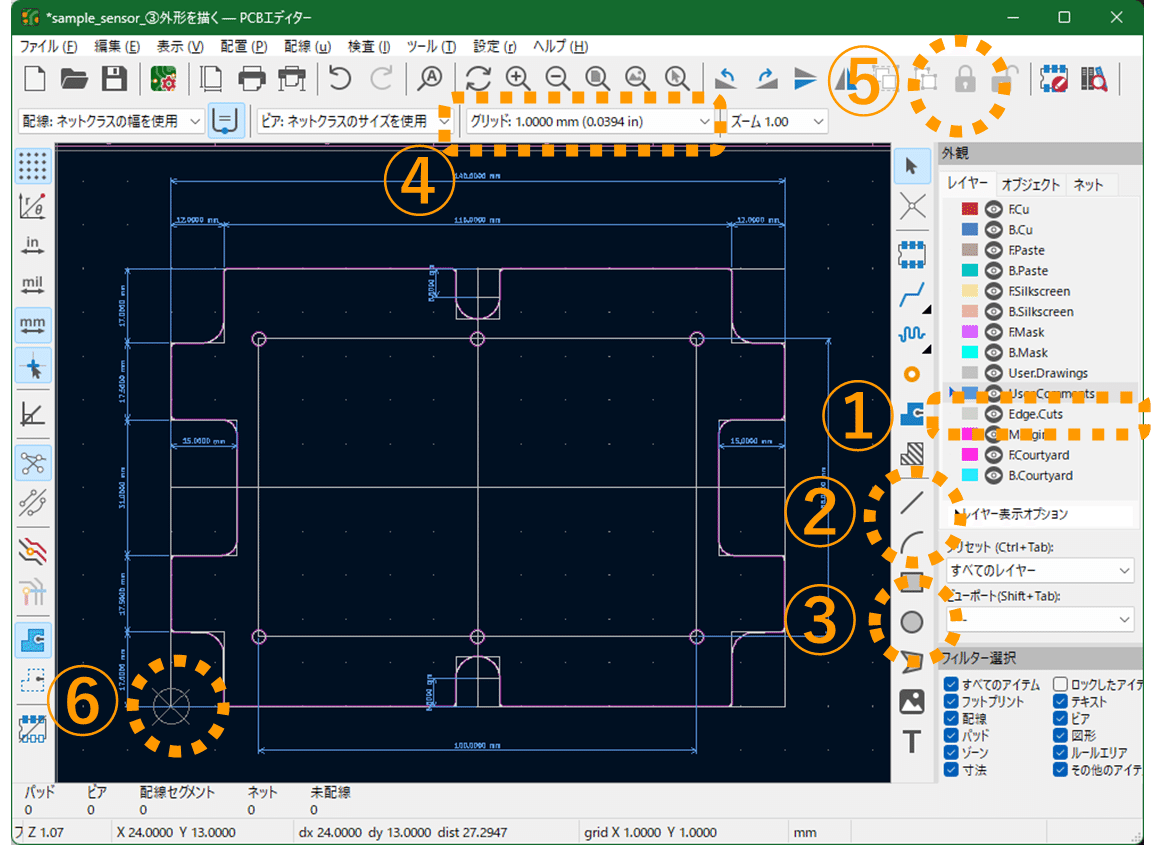Save the board with floppy disk icon
The width and height of the screenshot is (1151, 845).
[114, 79]
